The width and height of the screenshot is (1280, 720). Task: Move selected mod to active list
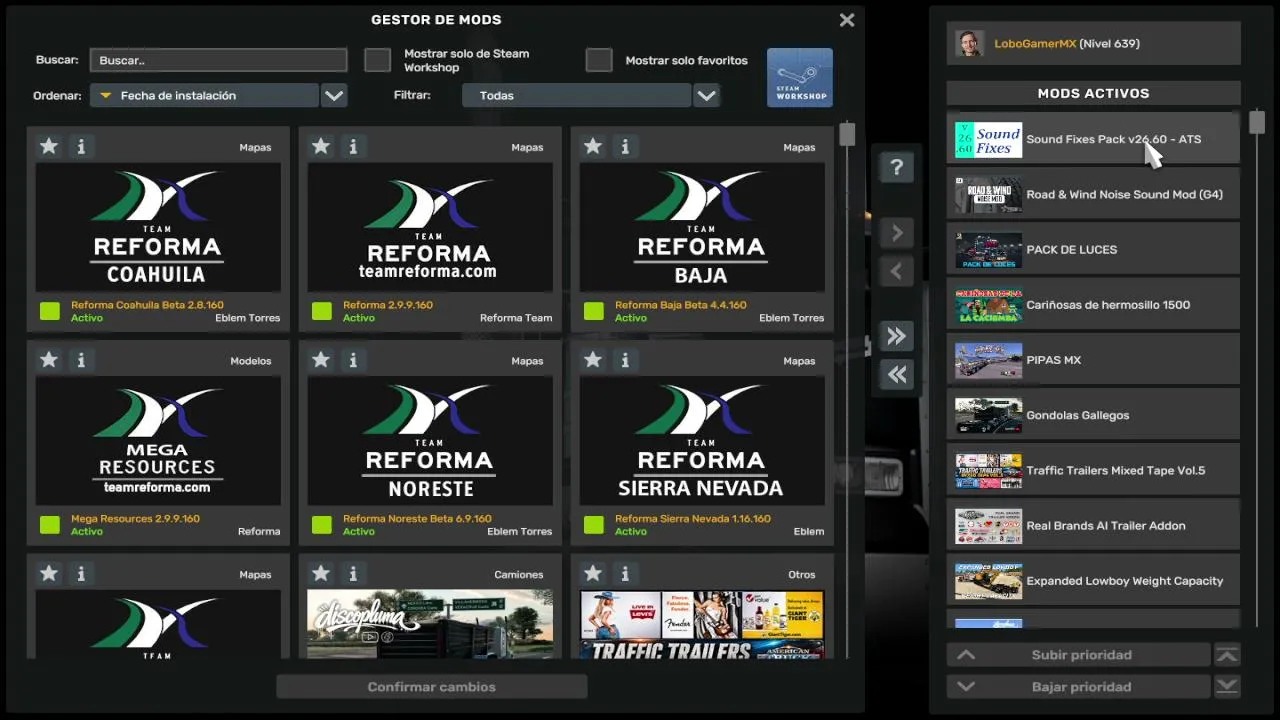897,233
